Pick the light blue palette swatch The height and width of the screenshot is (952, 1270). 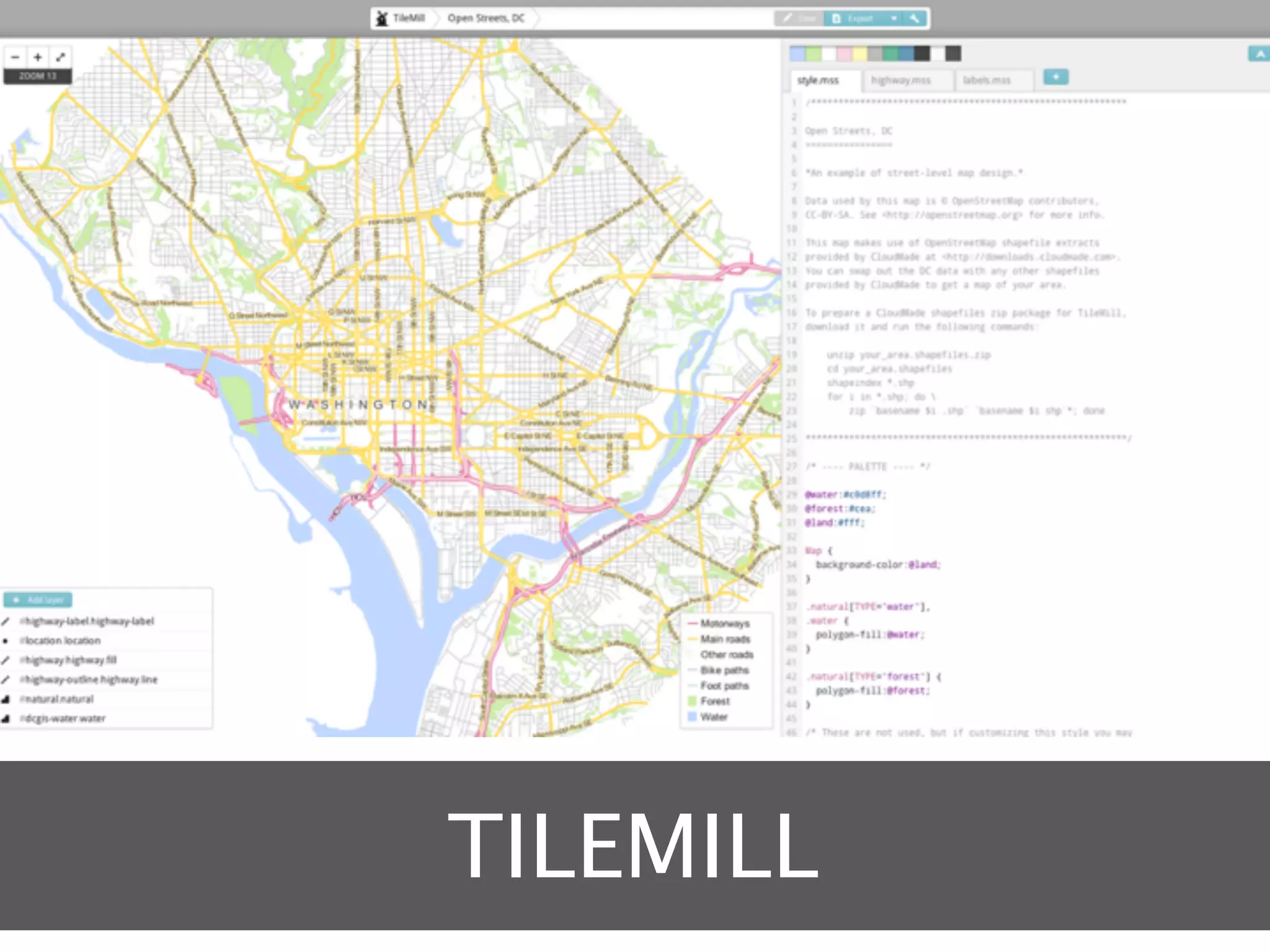[x=797, y=54]
